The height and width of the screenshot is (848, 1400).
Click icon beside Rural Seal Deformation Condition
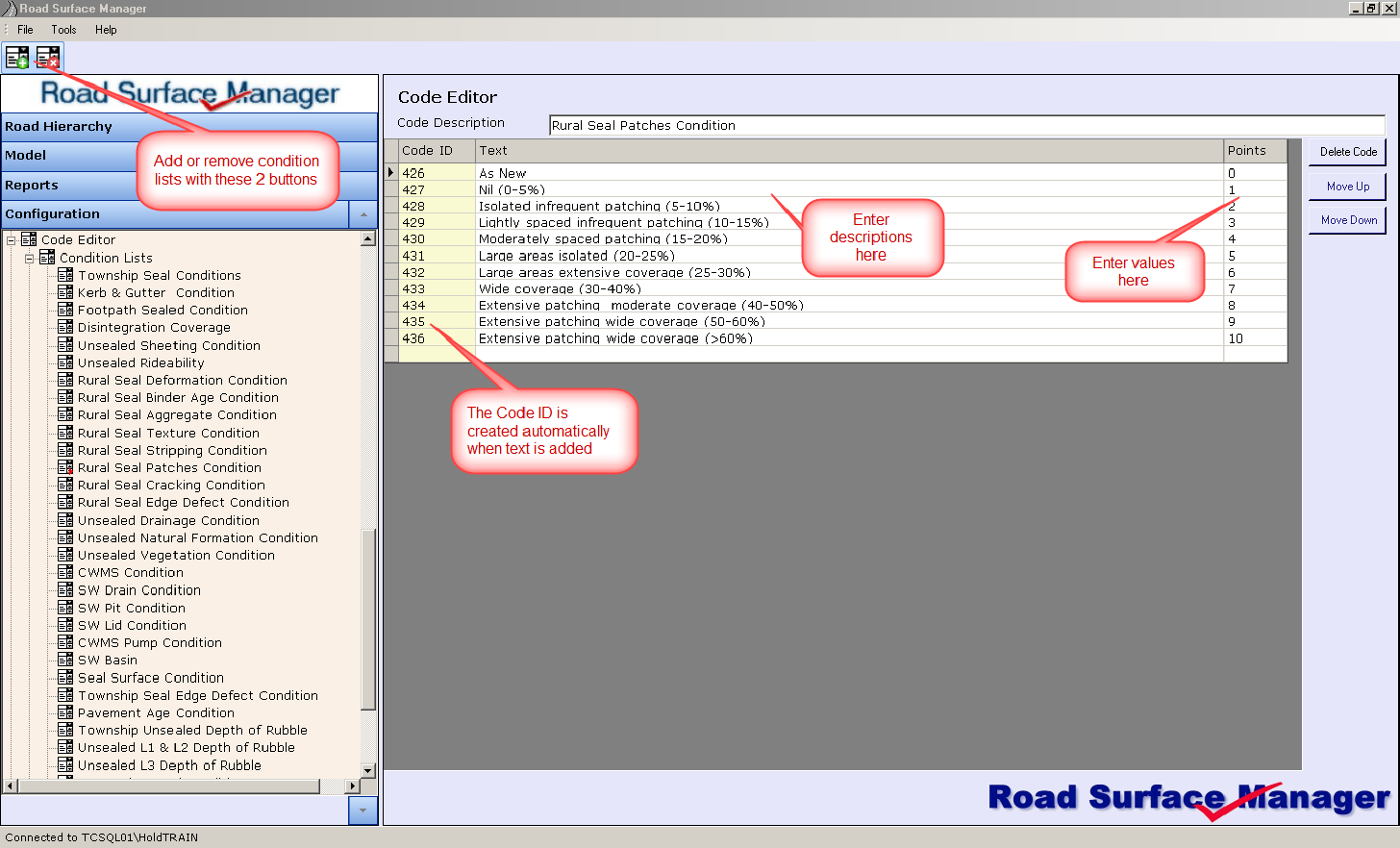(65, 380)
